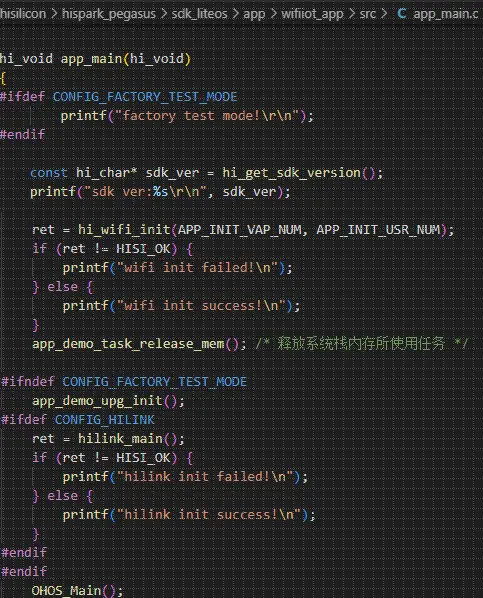The height and width of the screenshot is (598, 483).
Task: Click the hi_get_sdk_version call
Action: (x=291, y=173)
